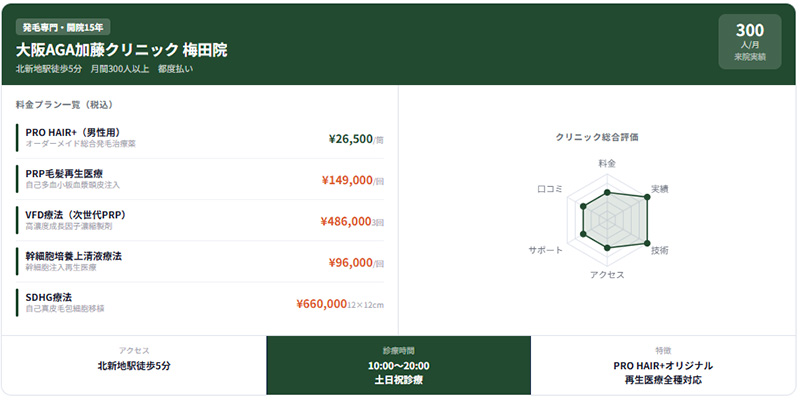Viewport: 800px width, 400px height.
Task: Click the 300人/月 来院実績 stat box
Action: click(x=749, y=42)
